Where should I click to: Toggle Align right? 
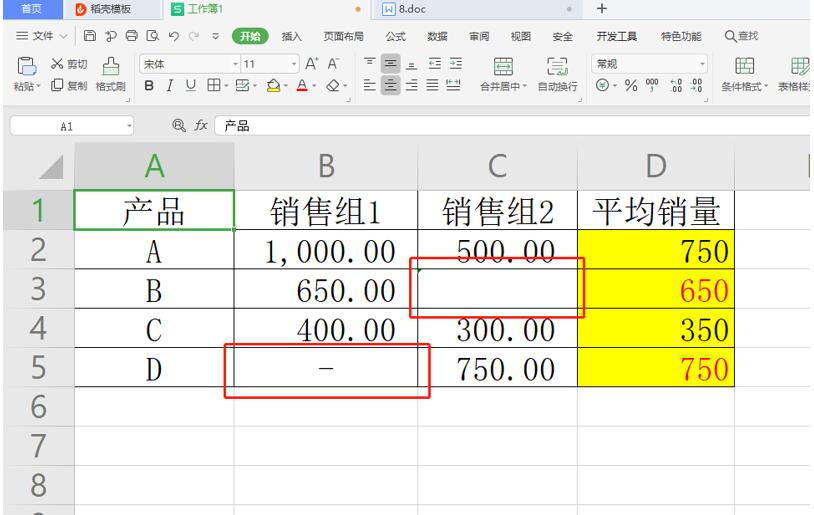[x=412, y=85]
